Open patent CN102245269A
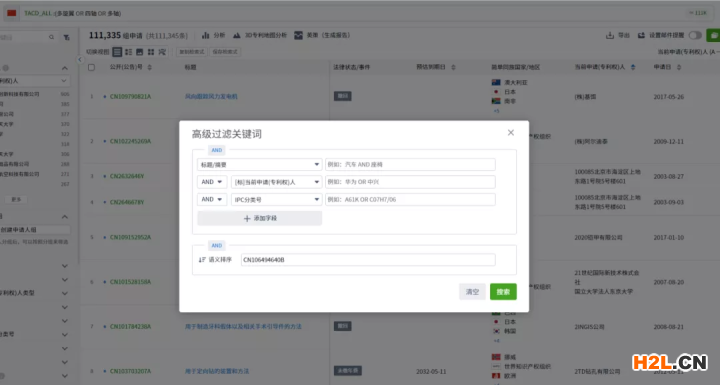 [130, 141]
